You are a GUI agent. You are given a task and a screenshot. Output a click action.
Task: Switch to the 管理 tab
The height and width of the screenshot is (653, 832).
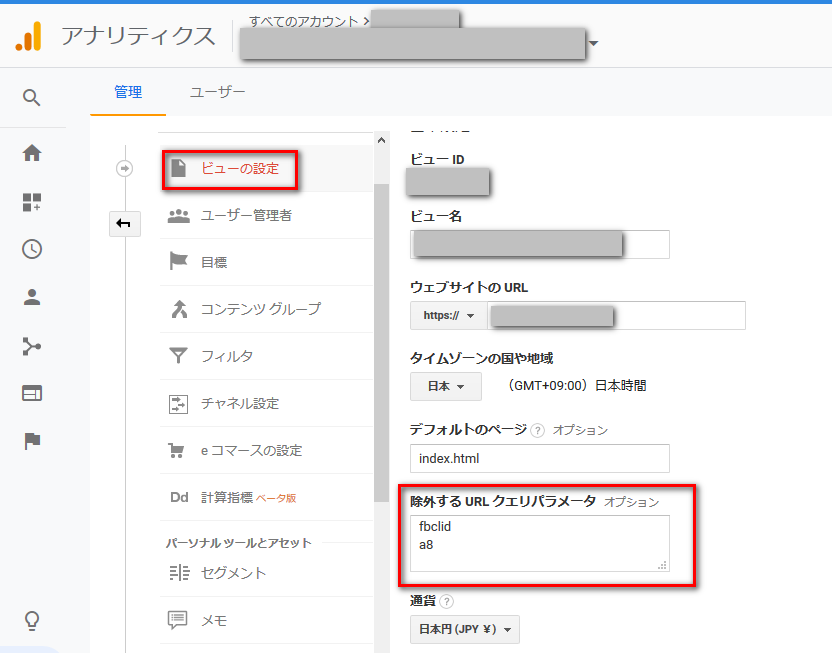click(x=128, y=92)
